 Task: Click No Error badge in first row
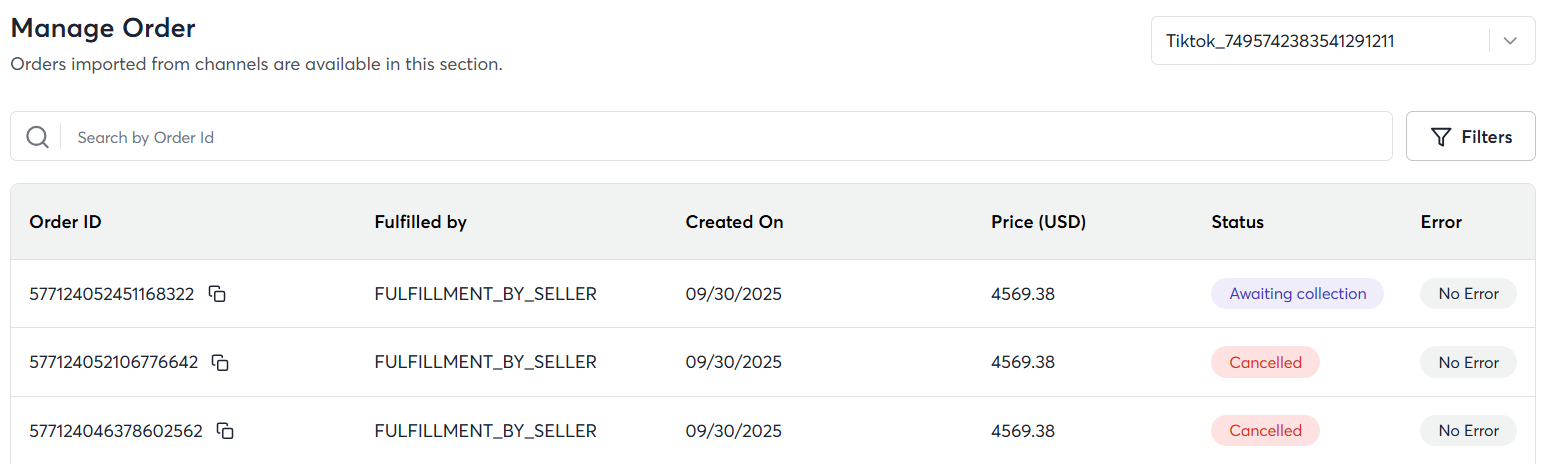click(1468, 294)
